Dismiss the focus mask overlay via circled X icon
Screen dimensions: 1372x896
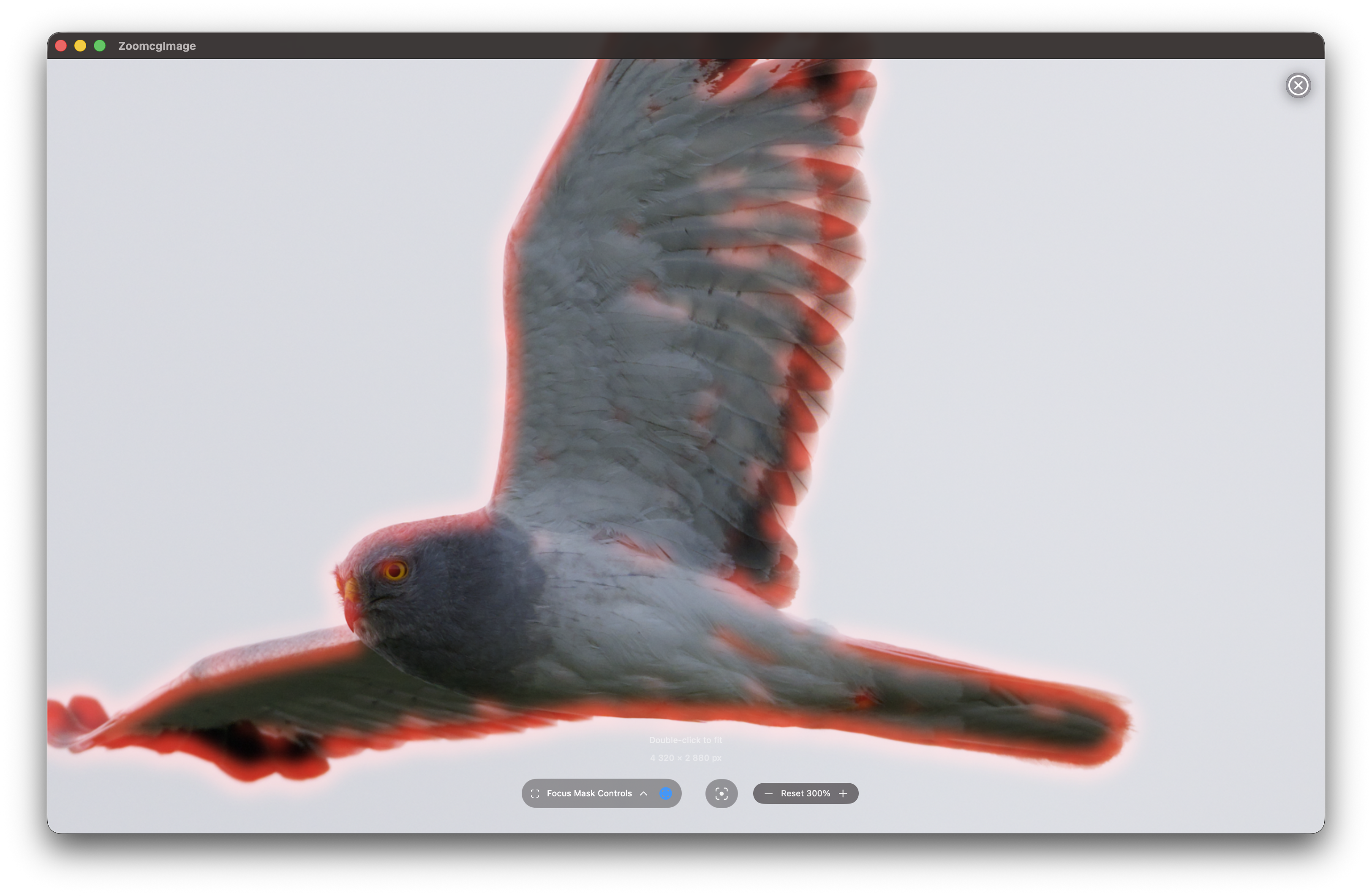[1298, 85]
